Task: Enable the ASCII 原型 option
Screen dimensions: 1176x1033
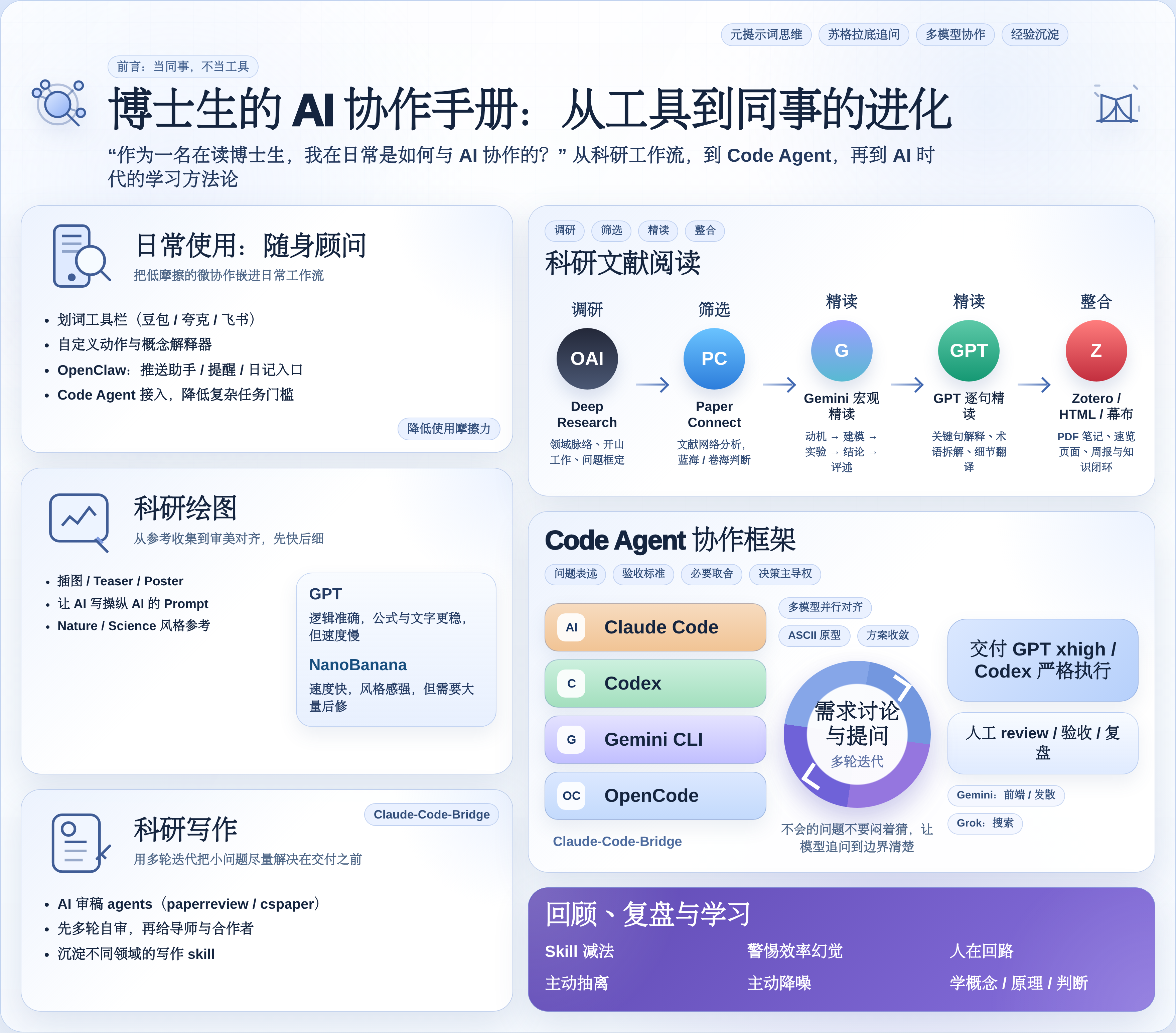Action: point(814,636)
